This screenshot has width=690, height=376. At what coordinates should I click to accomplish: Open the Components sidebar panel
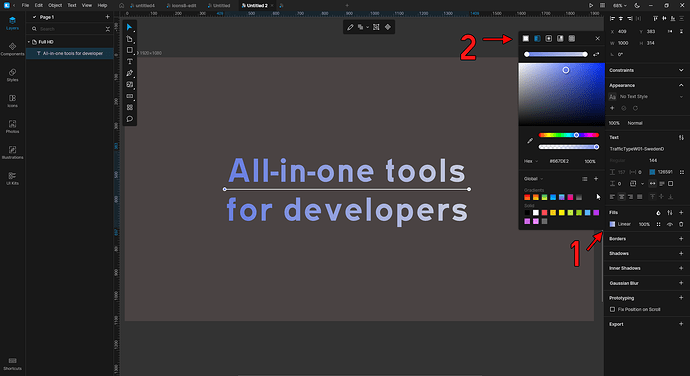[x=12, y=49]
